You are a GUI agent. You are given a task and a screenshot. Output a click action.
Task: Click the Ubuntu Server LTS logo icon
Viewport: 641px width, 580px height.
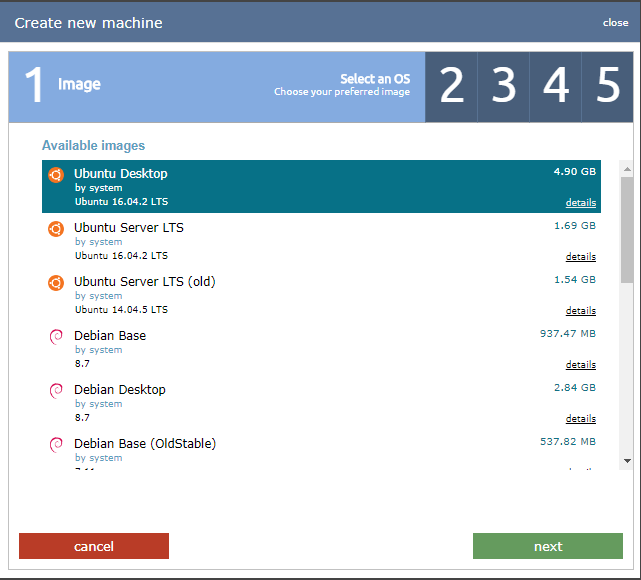tap(56, 229)
